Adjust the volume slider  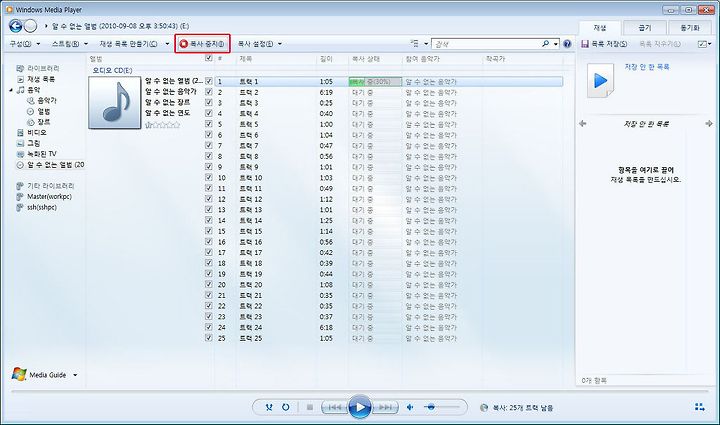tap(441, 407)
